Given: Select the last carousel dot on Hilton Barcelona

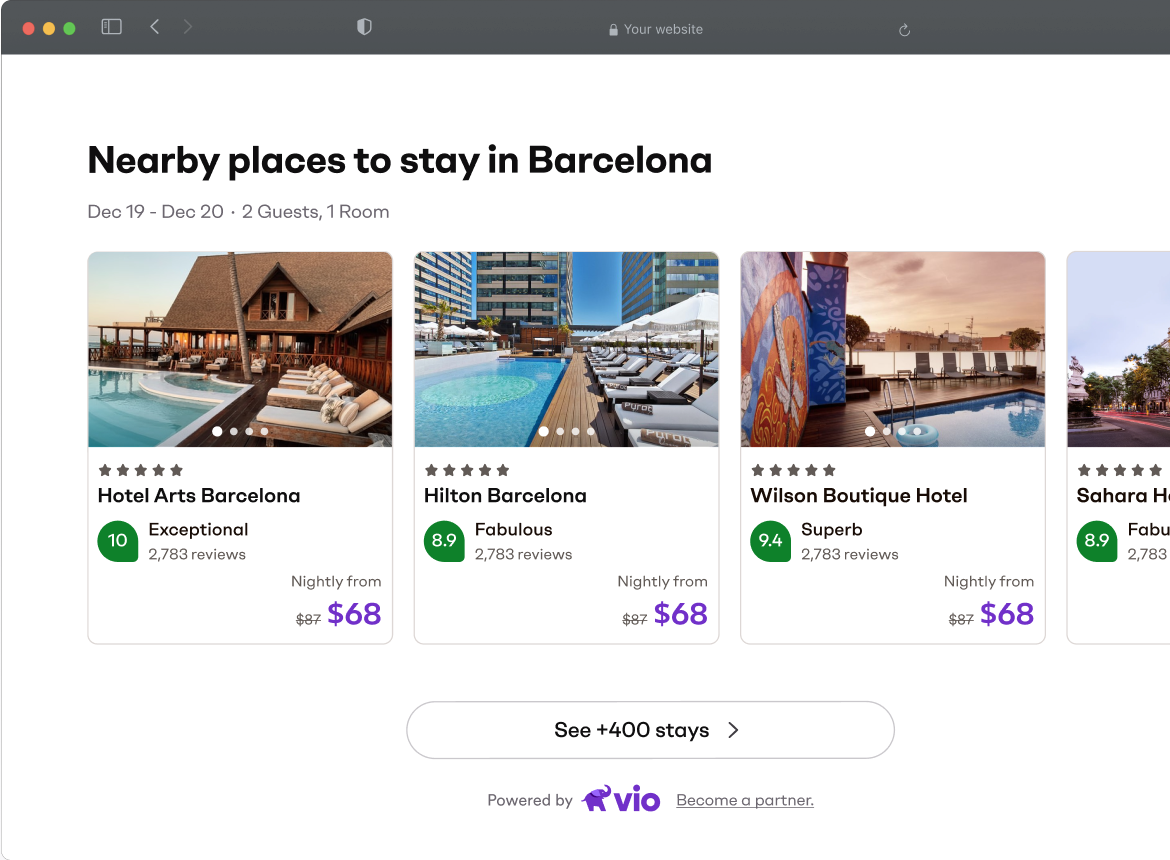Looking at the screenshot, I should 590,431.
